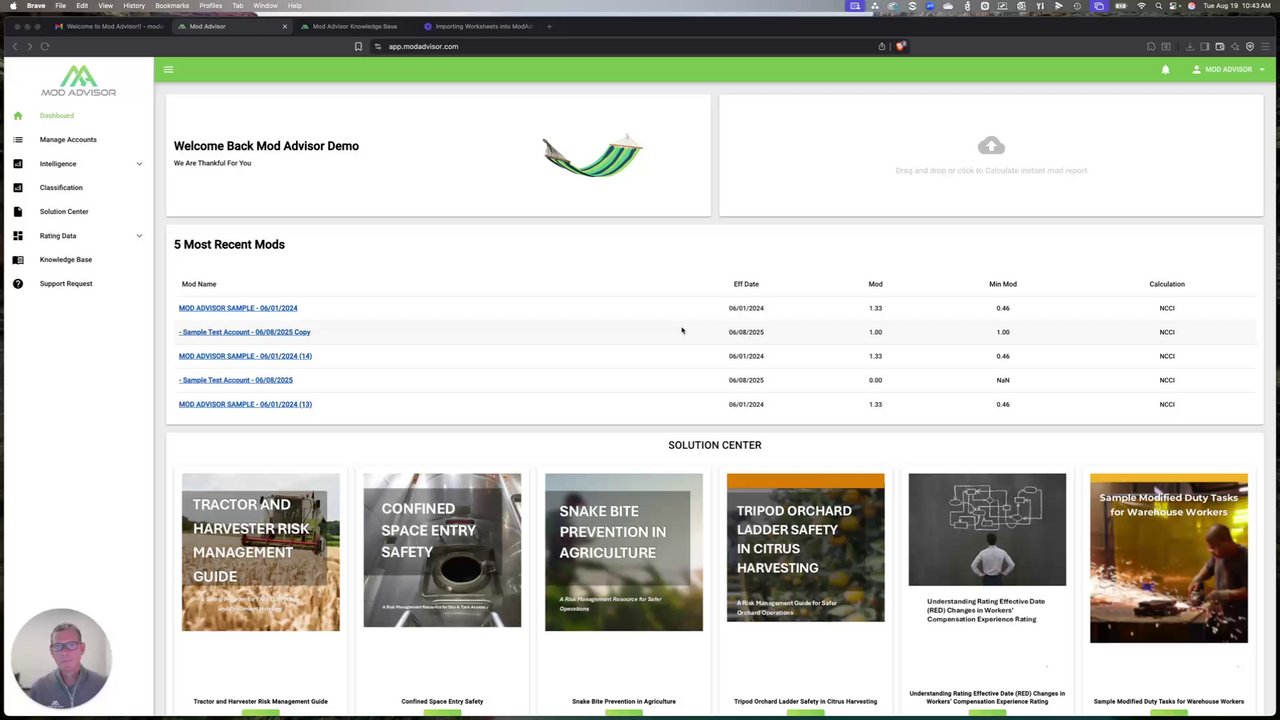Click the browser forward arrow
The image size is (1280, 720).
click(29, 46)
